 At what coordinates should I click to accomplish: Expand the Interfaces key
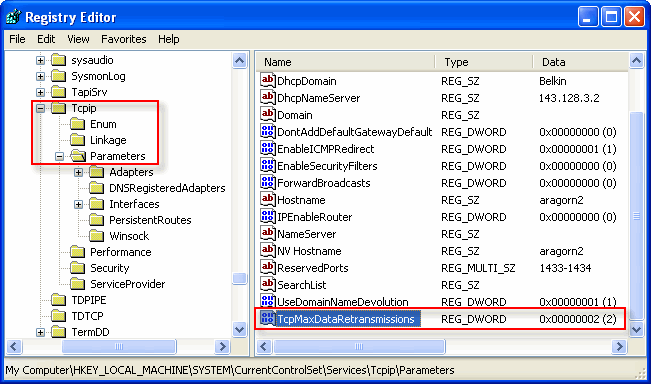(x=78, y=204)
